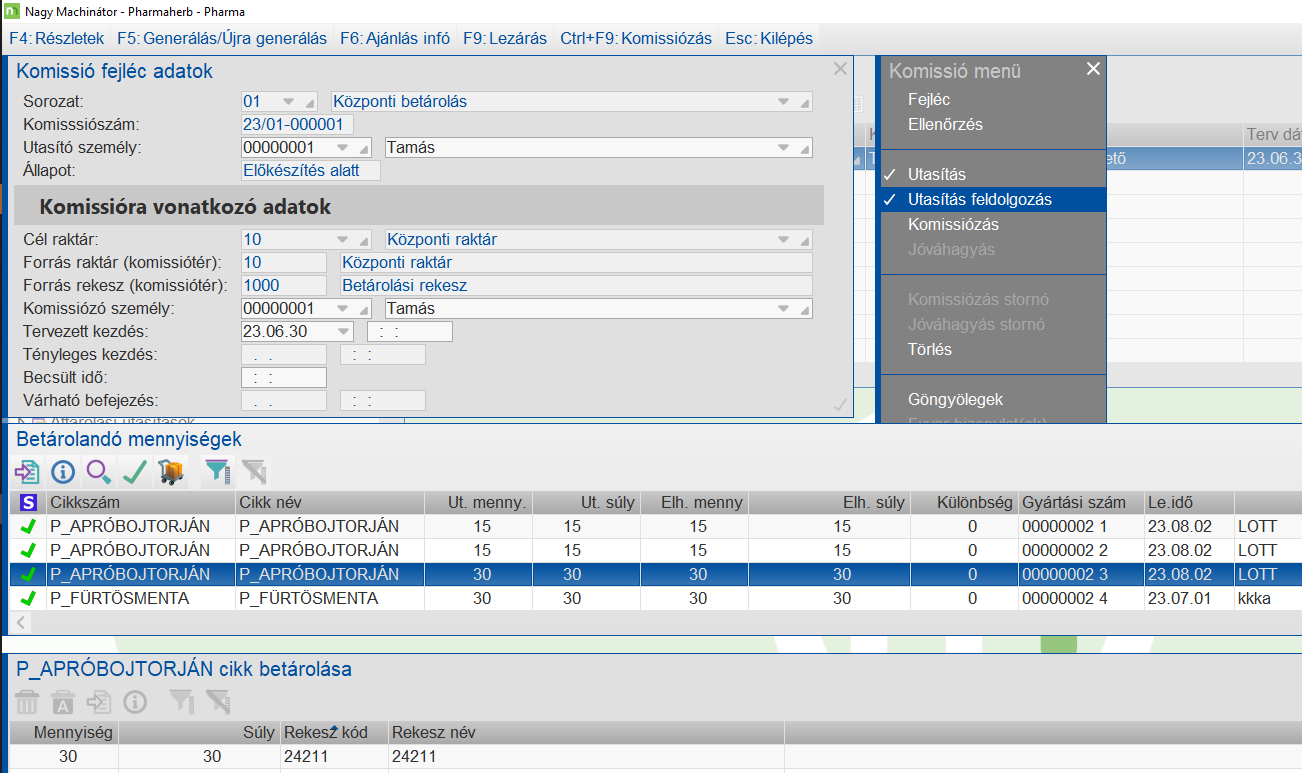The image size is (1302, 773).
Task: Click the blue info icon in Betárolandó mennyiségek
Action: pos(63,472)
